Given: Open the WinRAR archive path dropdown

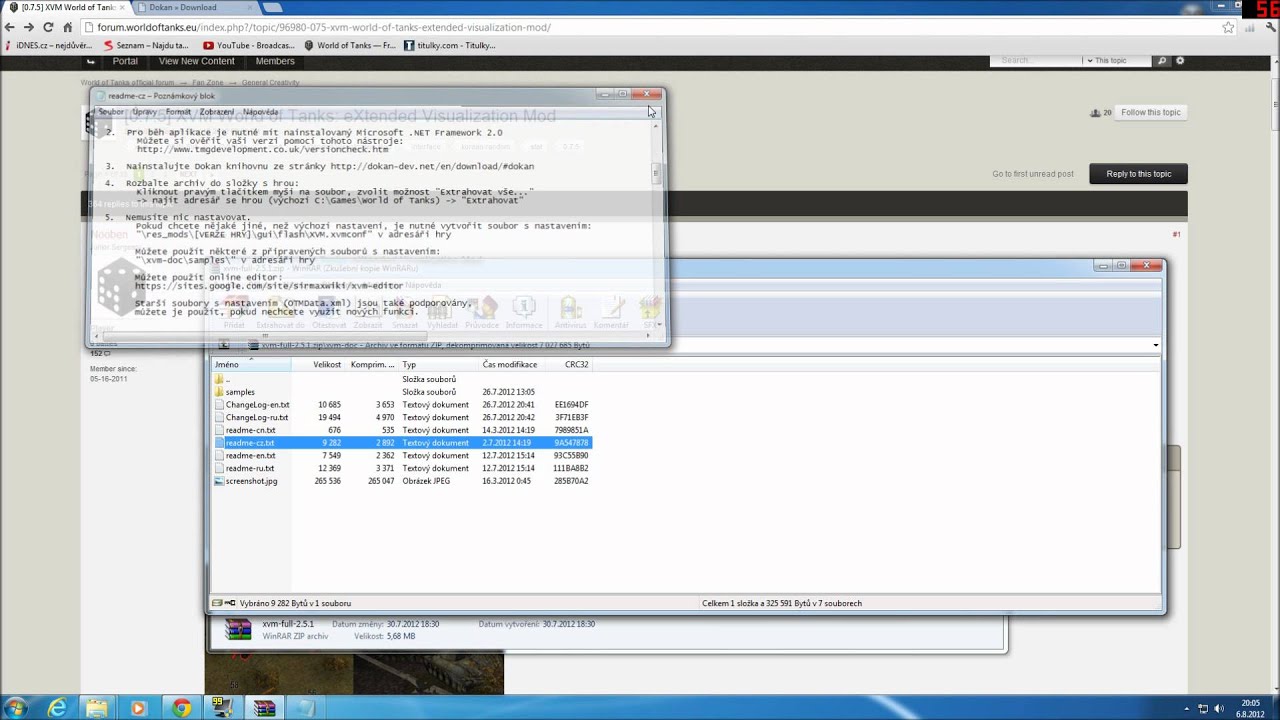Looking at the screenshot, I should [x=1155, y=346].
